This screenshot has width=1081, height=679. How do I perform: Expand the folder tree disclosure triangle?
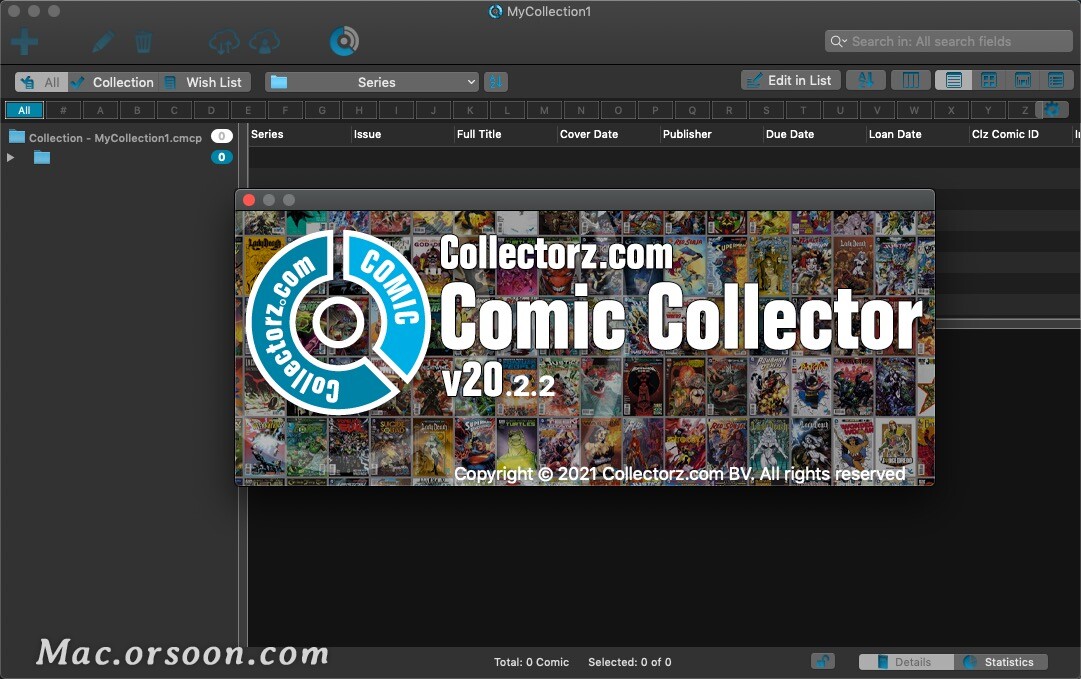pyautogui.click(x=10, y=157)
